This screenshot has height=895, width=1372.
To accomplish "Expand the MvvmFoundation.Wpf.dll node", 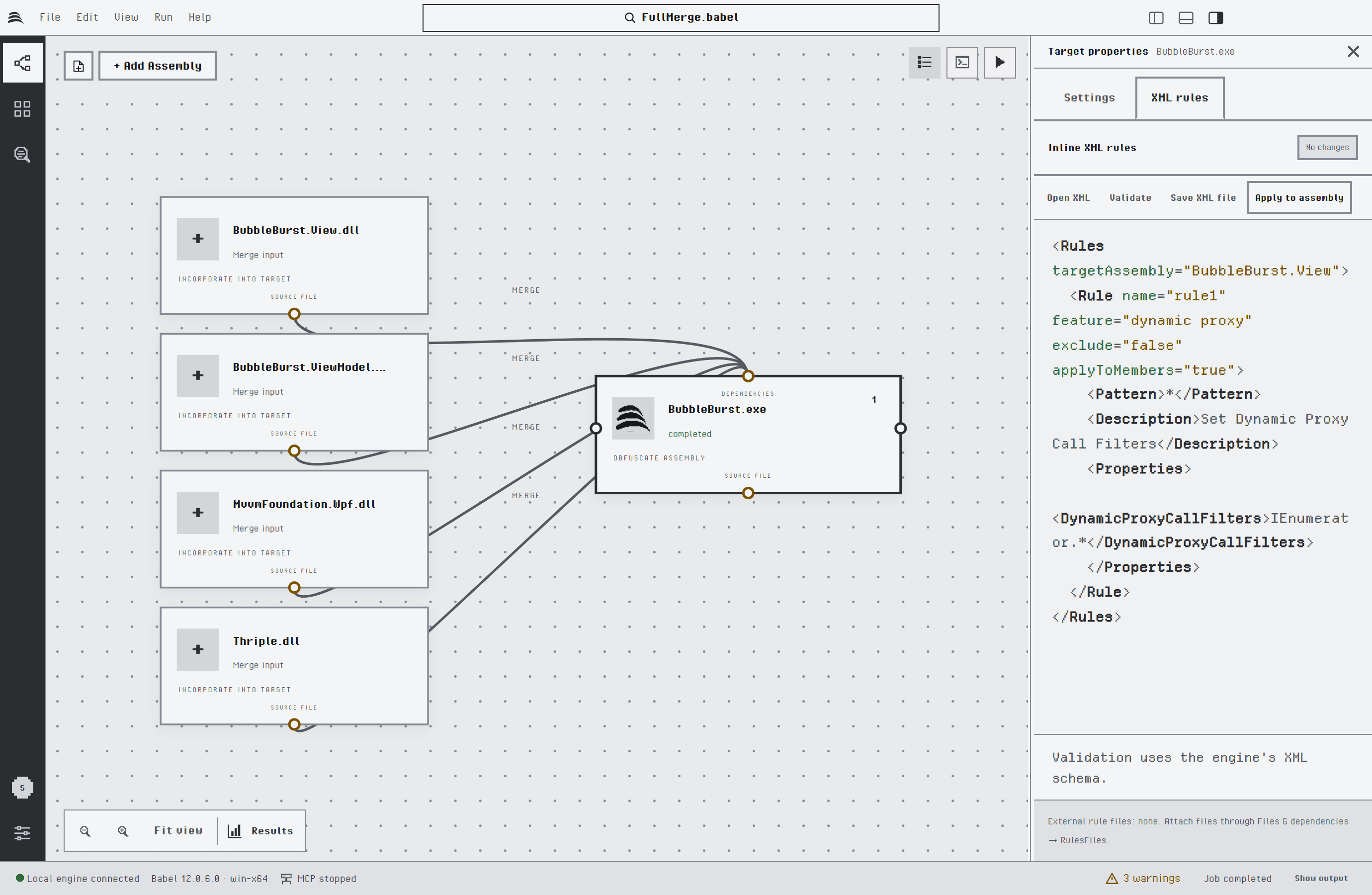I will point(198,513).
